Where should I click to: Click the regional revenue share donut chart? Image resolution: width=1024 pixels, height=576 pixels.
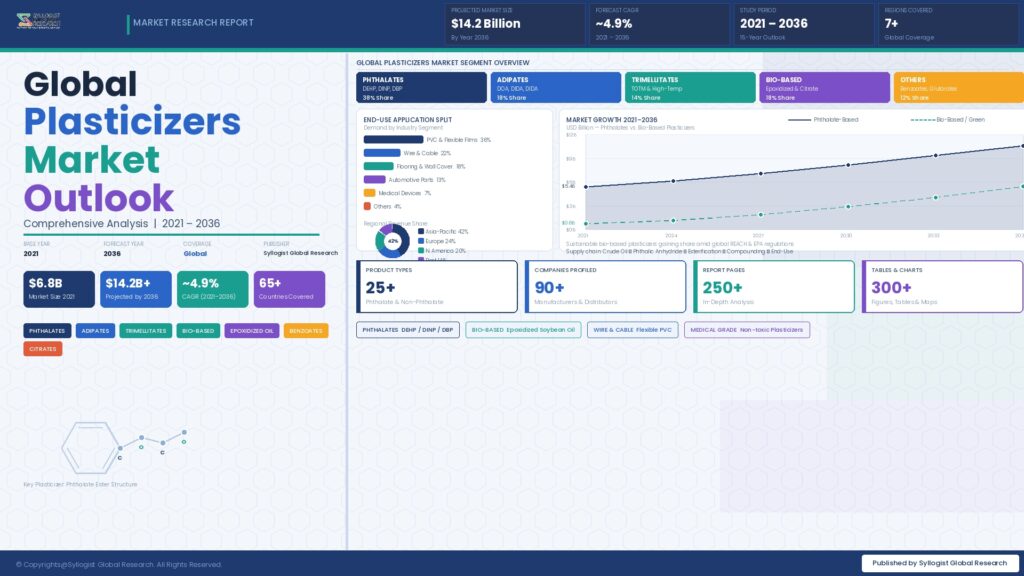[392, 241]
